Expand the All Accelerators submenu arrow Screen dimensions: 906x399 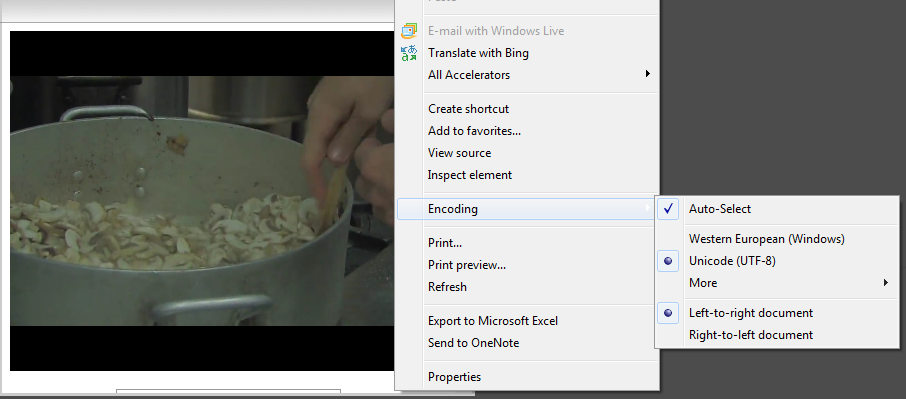pyautogui.click(x=648, y=74)
